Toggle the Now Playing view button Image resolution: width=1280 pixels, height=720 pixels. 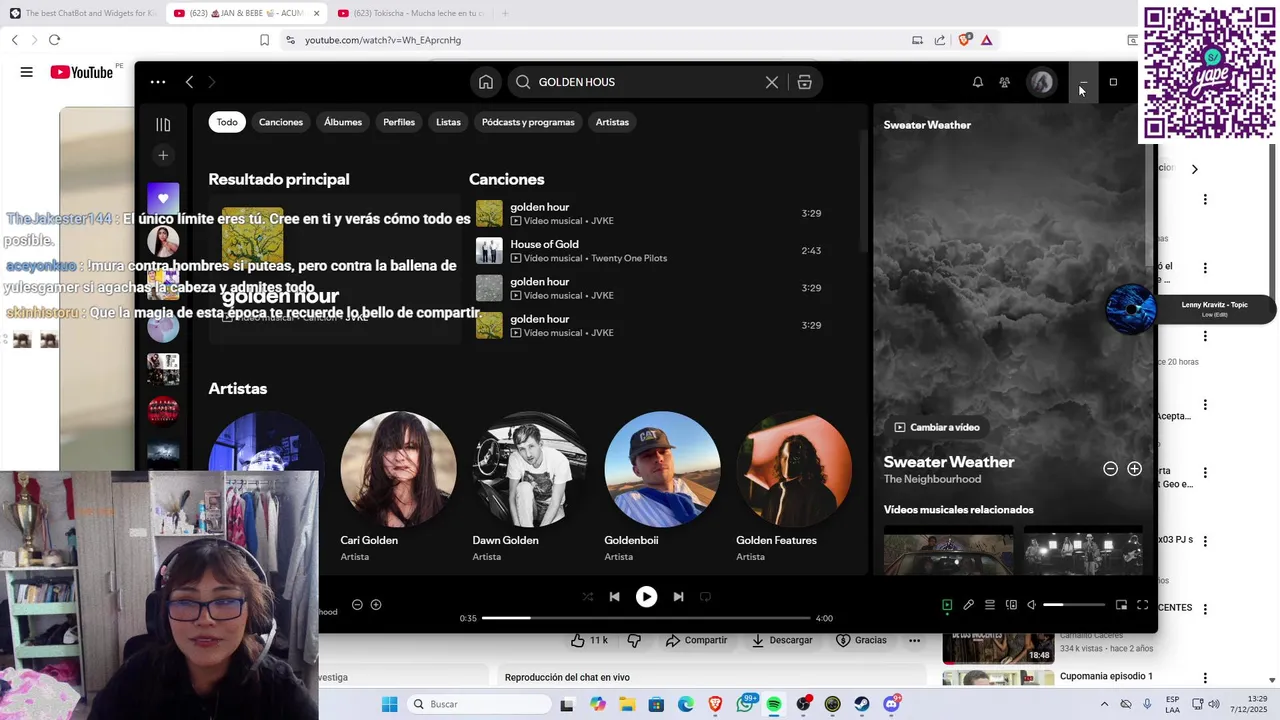(x=947, y=605)
